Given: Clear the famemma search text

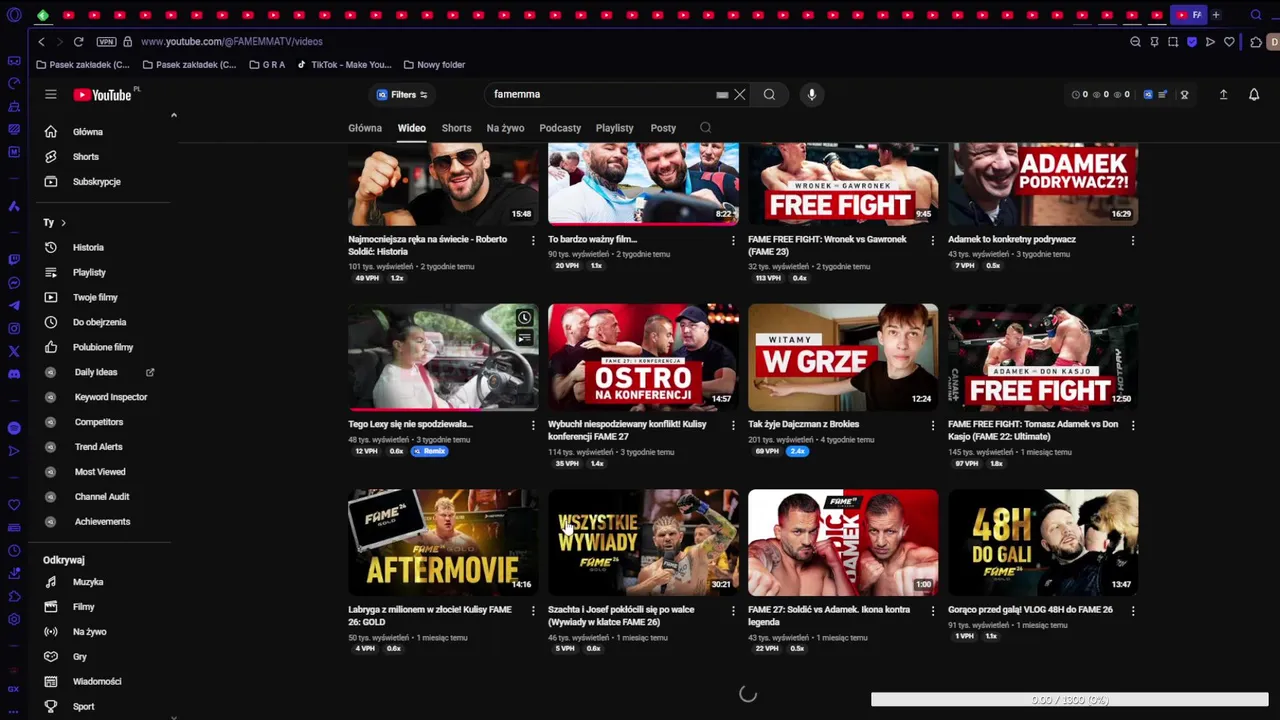Looking at the screenshot, I should point(740,94).
